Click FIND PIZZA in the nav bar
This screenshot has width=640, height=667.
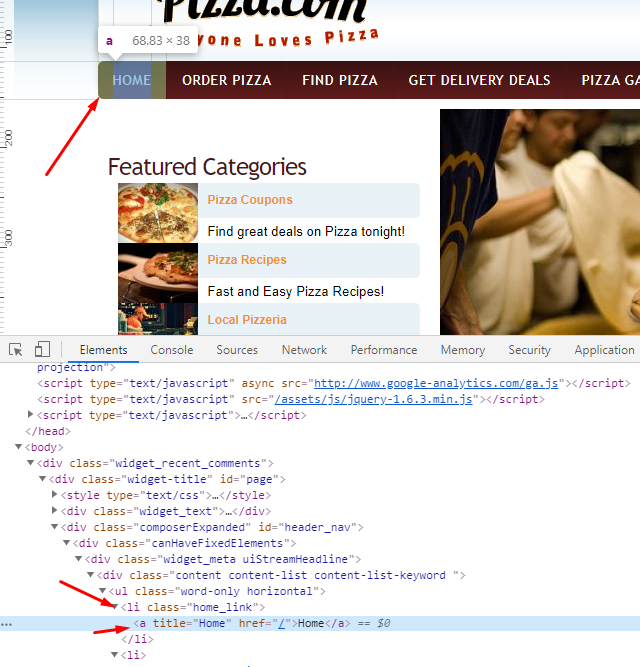pos(340,80)
